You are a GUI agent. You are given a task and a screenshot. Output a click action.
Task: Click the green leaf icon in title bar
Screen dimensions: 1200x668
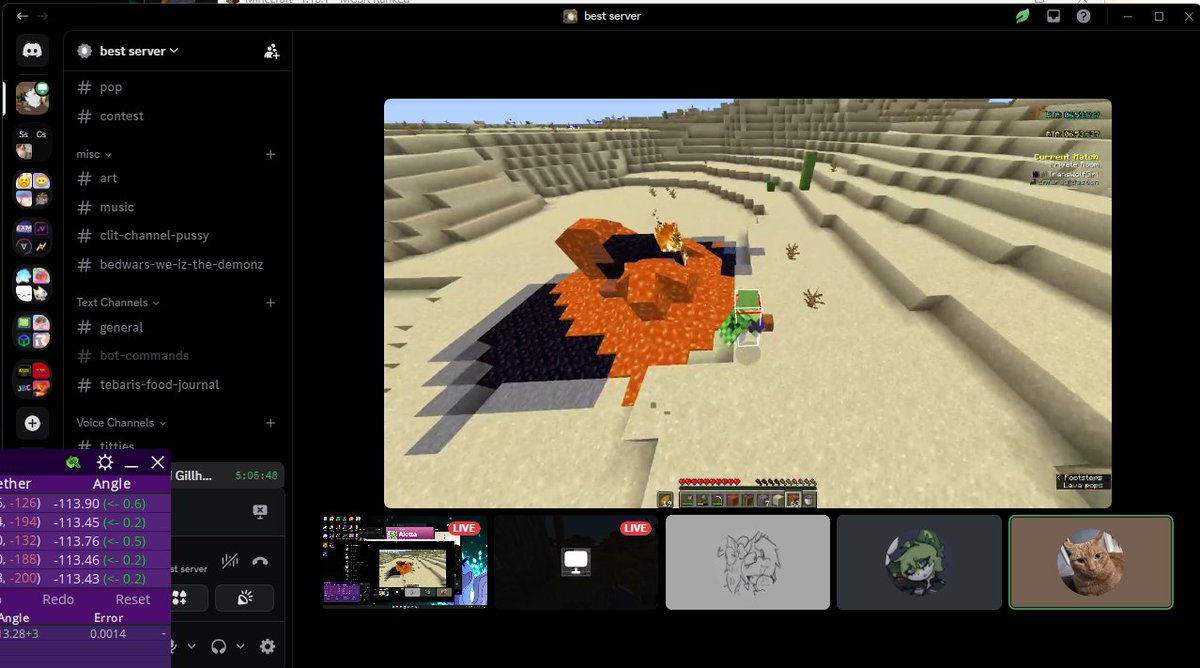pos(1022,16)
